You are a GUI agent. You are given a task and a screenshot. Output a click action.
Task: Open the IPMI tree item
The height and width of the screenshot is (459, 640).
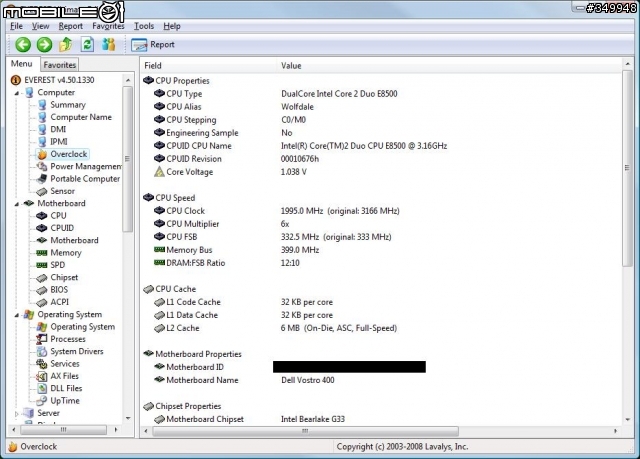click(59, 142)
